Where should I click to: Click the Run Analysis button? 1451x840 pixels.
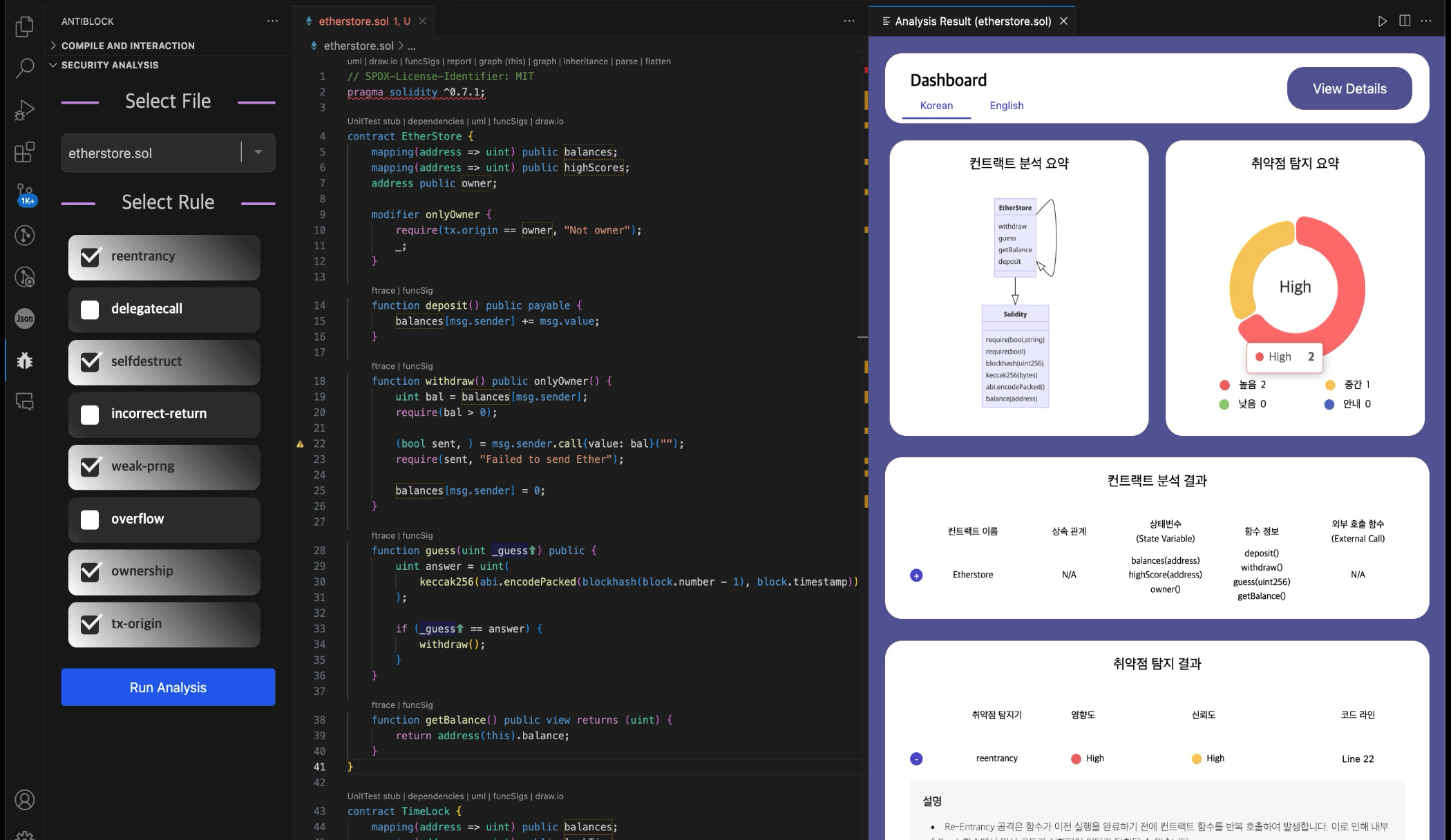coord(168,687)
